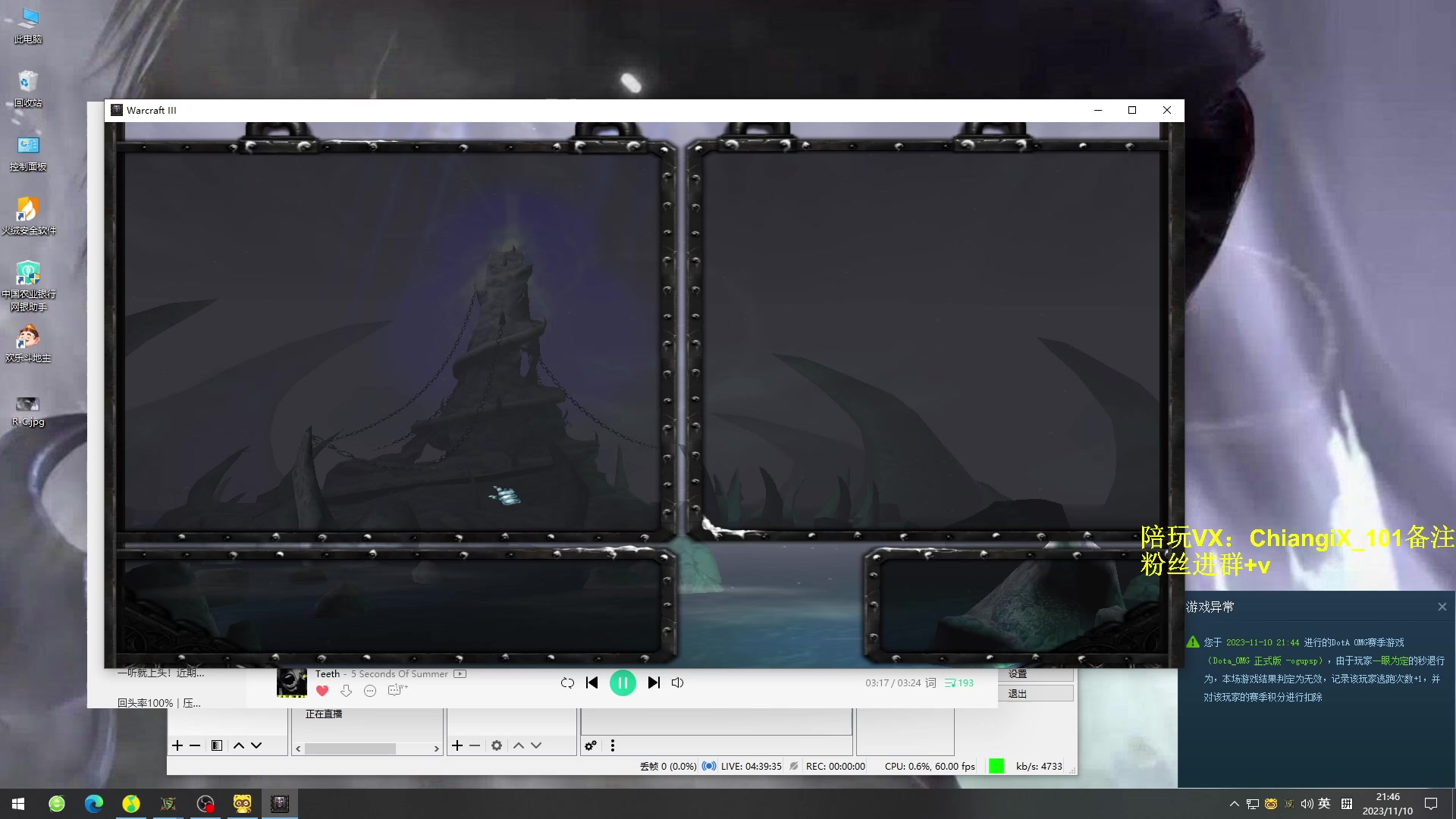The width and height of the screenshot is (1456, 819).
Task: Click the OBS sources horizontal scrollbar
Action: point(350,748)
